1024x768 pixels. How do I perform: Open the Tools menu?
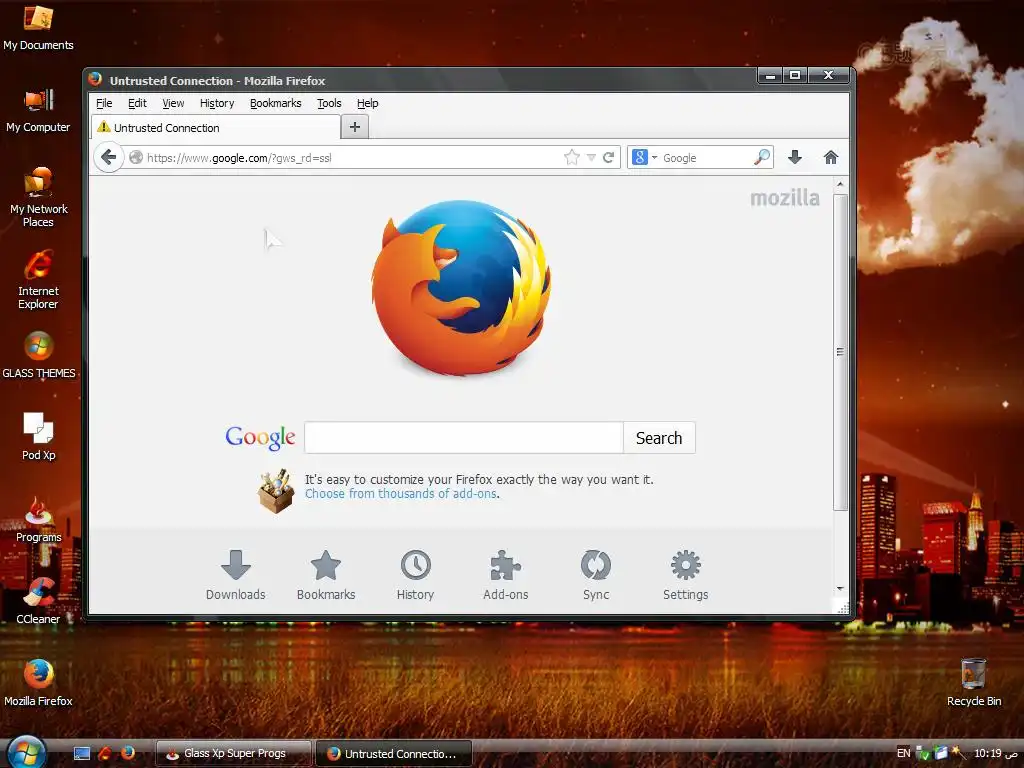pyautogui.click(x=329, y=103)
